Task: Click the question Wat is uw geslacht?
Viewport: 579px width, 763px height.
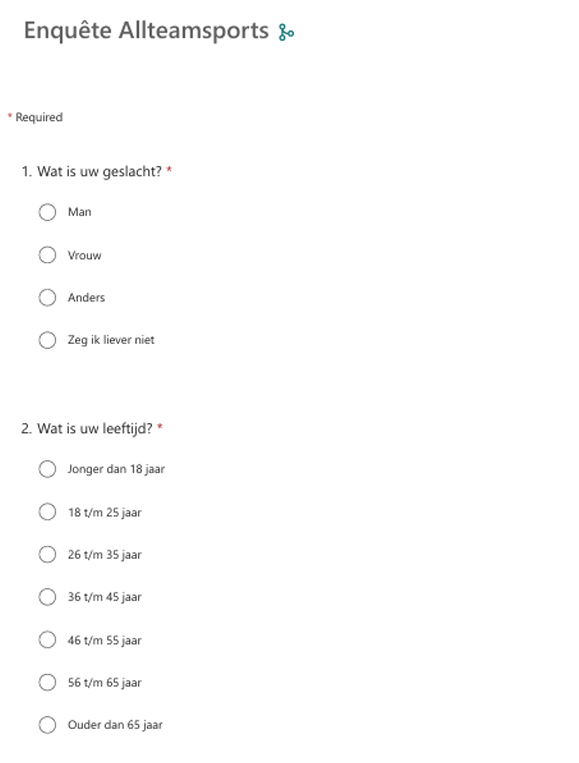Action: tap(99, 172)
